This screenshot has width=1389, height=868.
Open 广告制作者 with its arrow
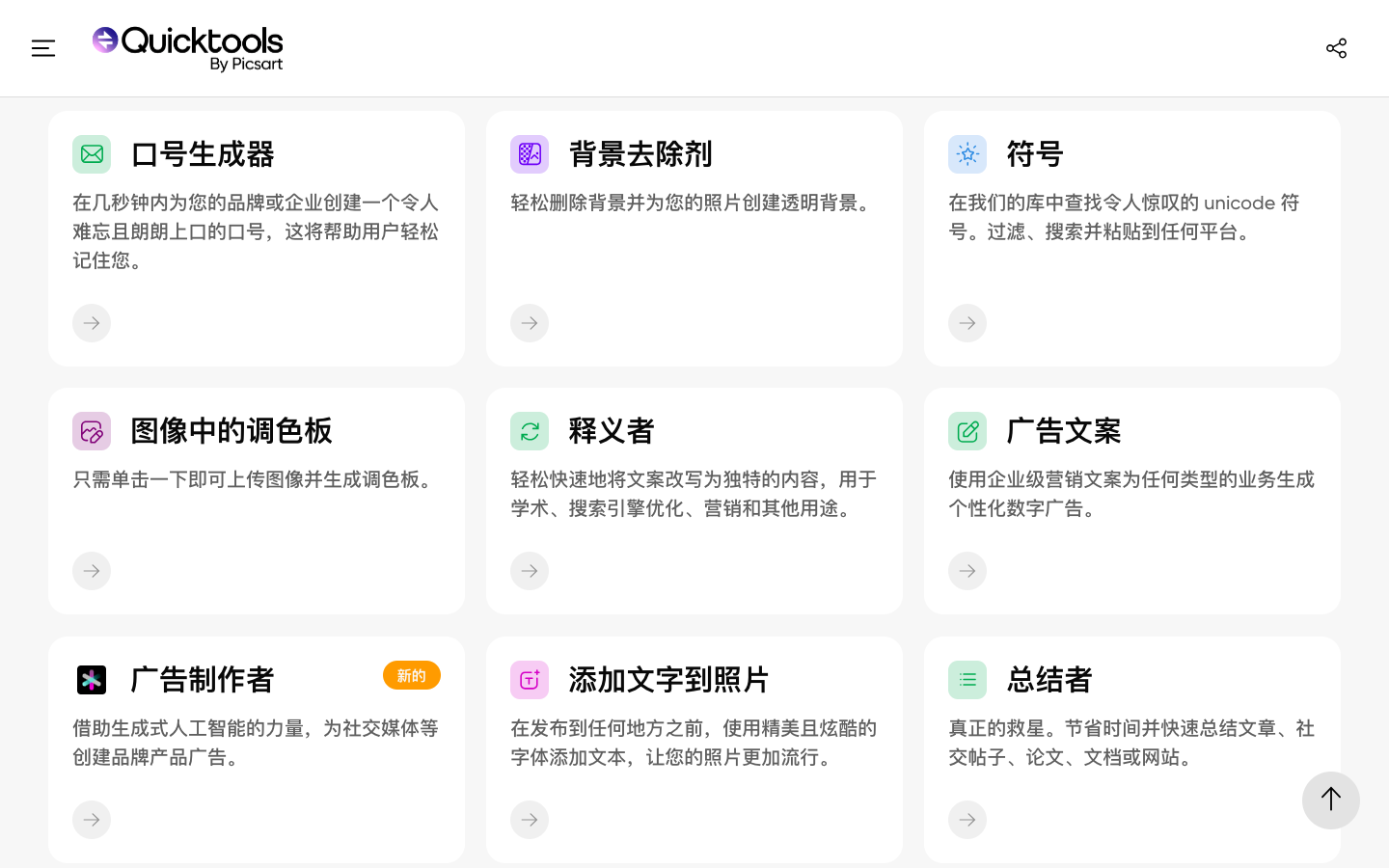[x=92, y=820]
